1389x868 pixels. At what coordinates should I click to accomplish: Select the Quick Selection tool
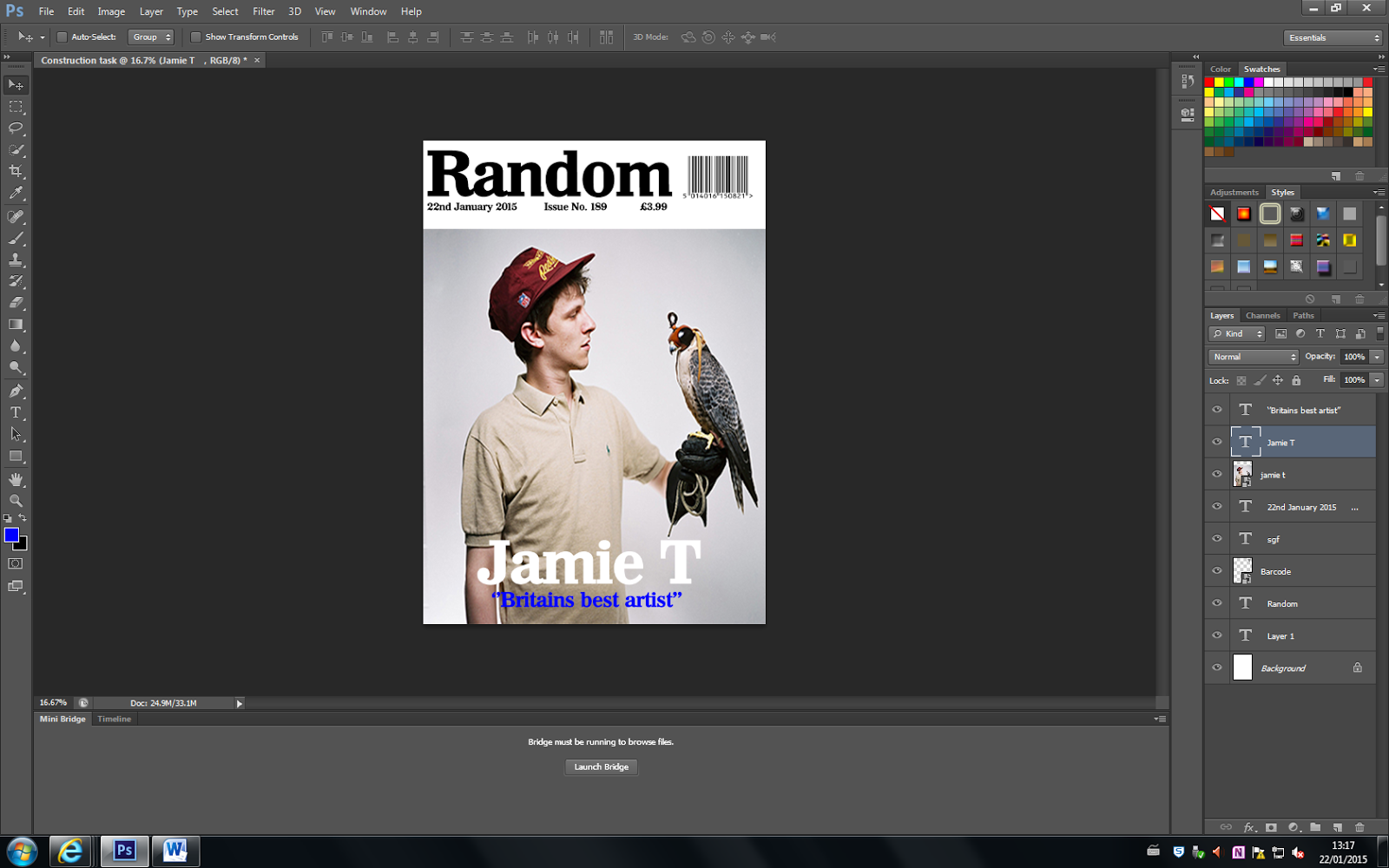[16, 150]
